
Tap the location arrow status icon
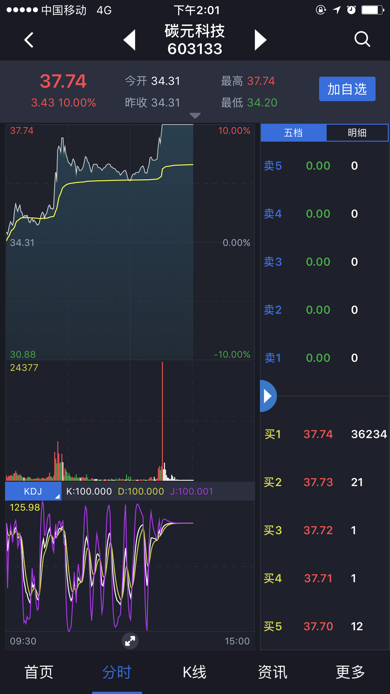[337, 10]
